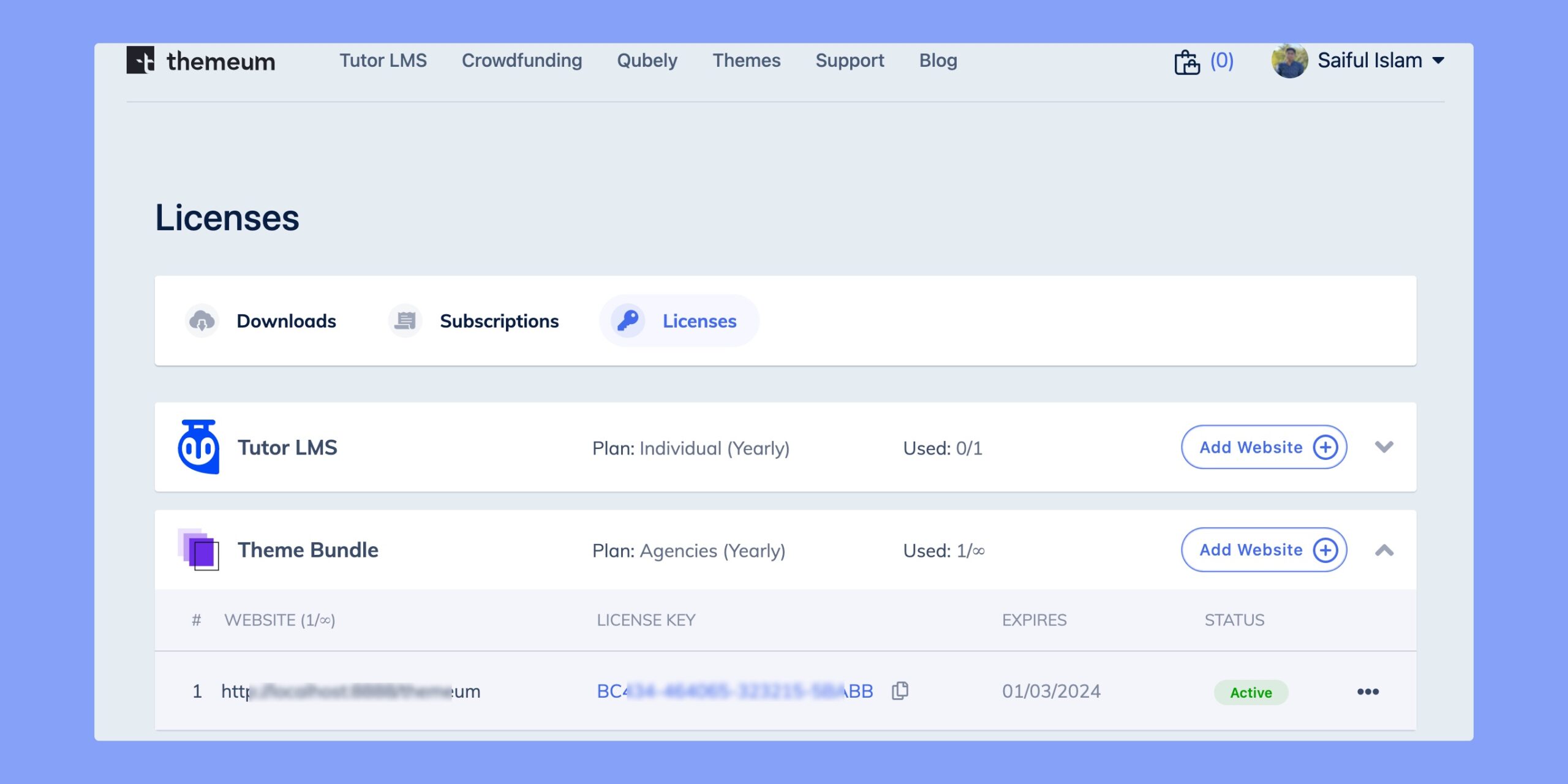
Task: Copy the license key with the copy icon
Action: point(900,691)
